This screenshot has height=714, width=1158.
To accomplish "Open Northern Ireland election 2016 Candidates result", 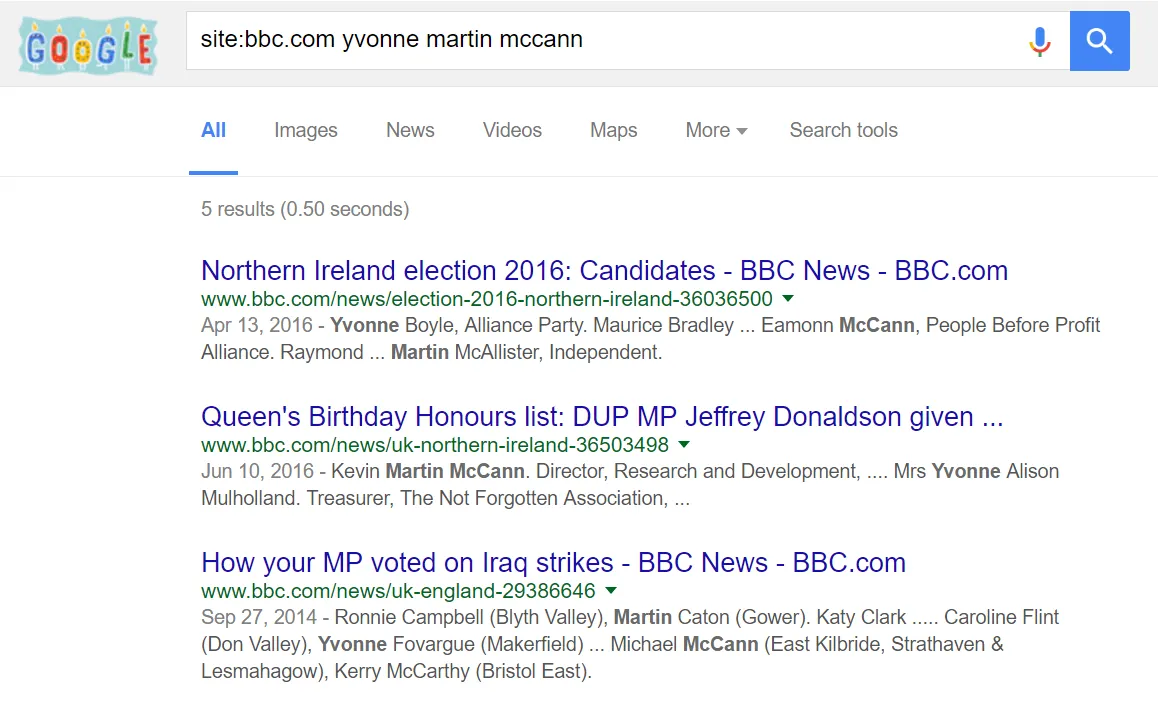I will [x=604, y=270].
